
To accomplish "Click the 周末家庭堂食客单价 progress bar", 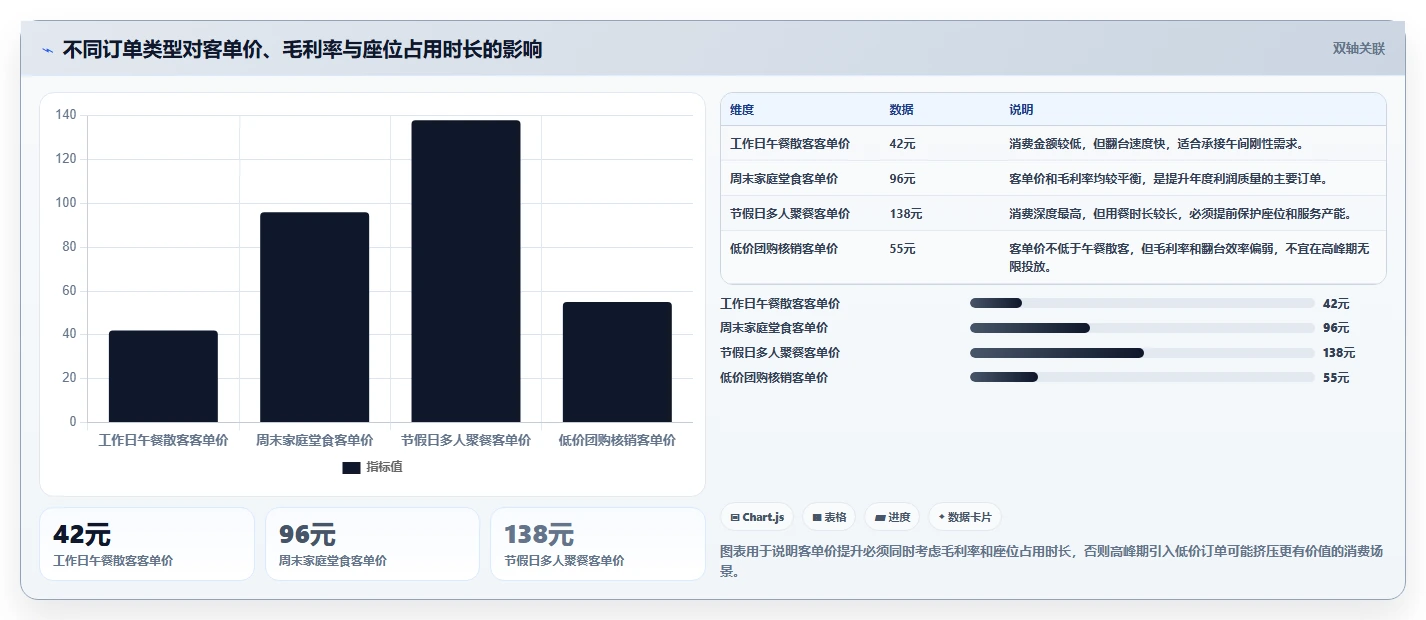I will [x=1142, y=328].
